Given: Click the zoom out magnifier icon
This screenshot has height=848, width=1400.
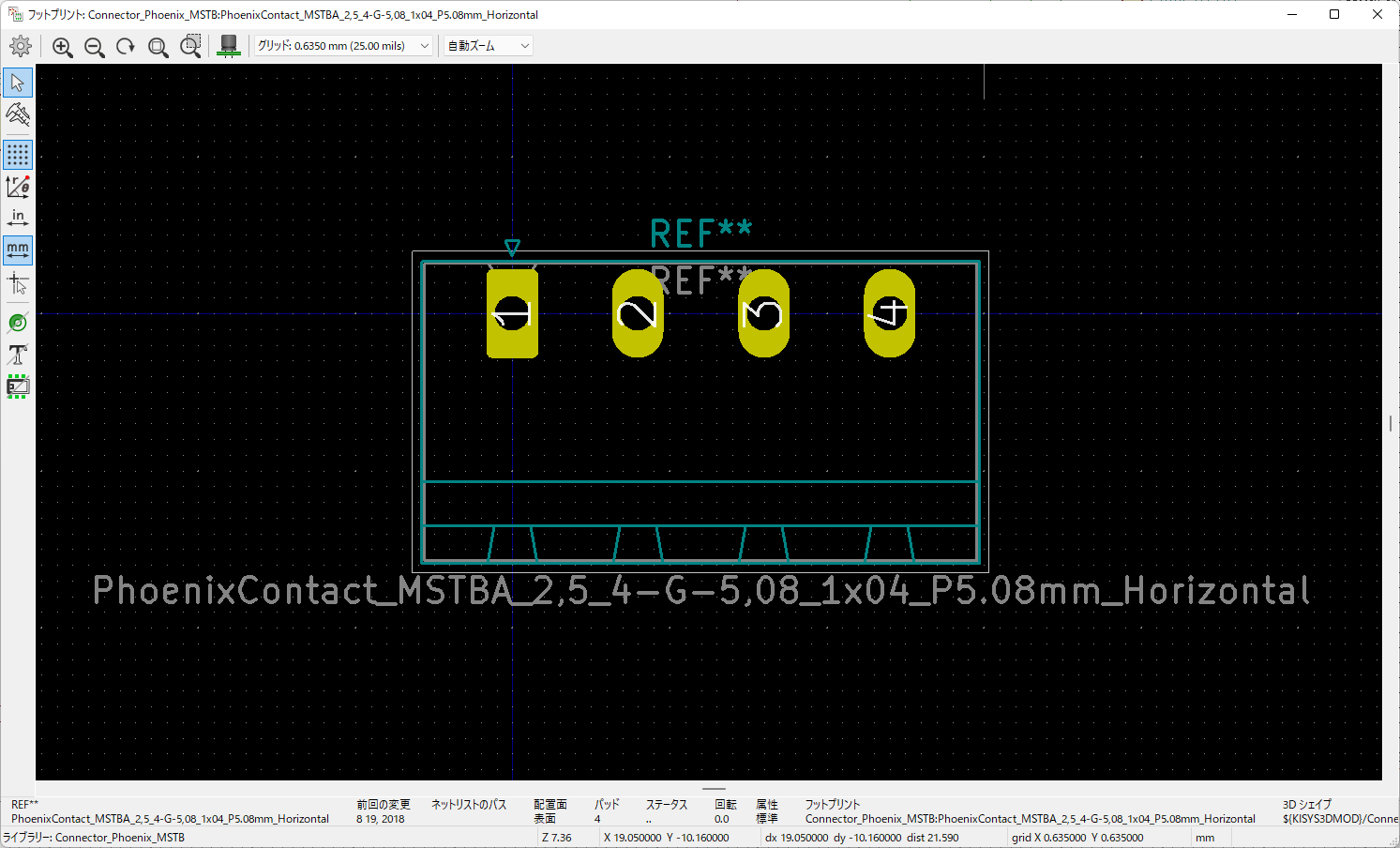Looking at the screenshot, I should 95,47.
